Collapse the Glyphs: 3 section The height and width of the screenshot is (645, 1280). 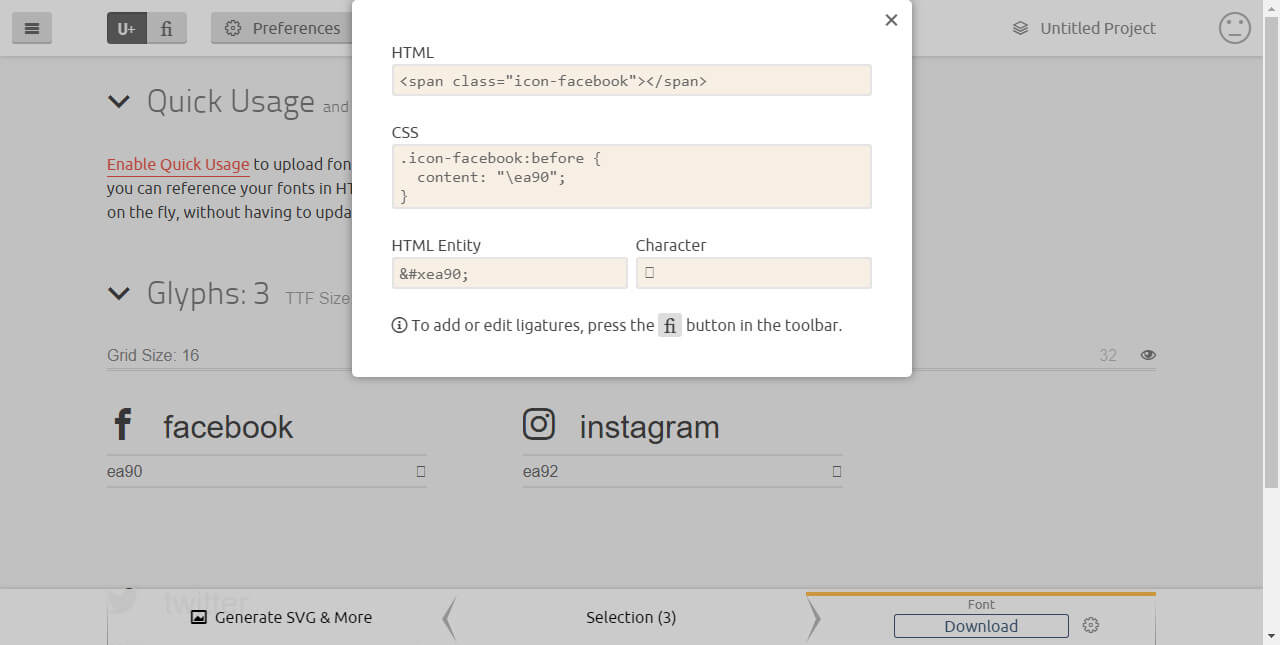tap(119, 293)
